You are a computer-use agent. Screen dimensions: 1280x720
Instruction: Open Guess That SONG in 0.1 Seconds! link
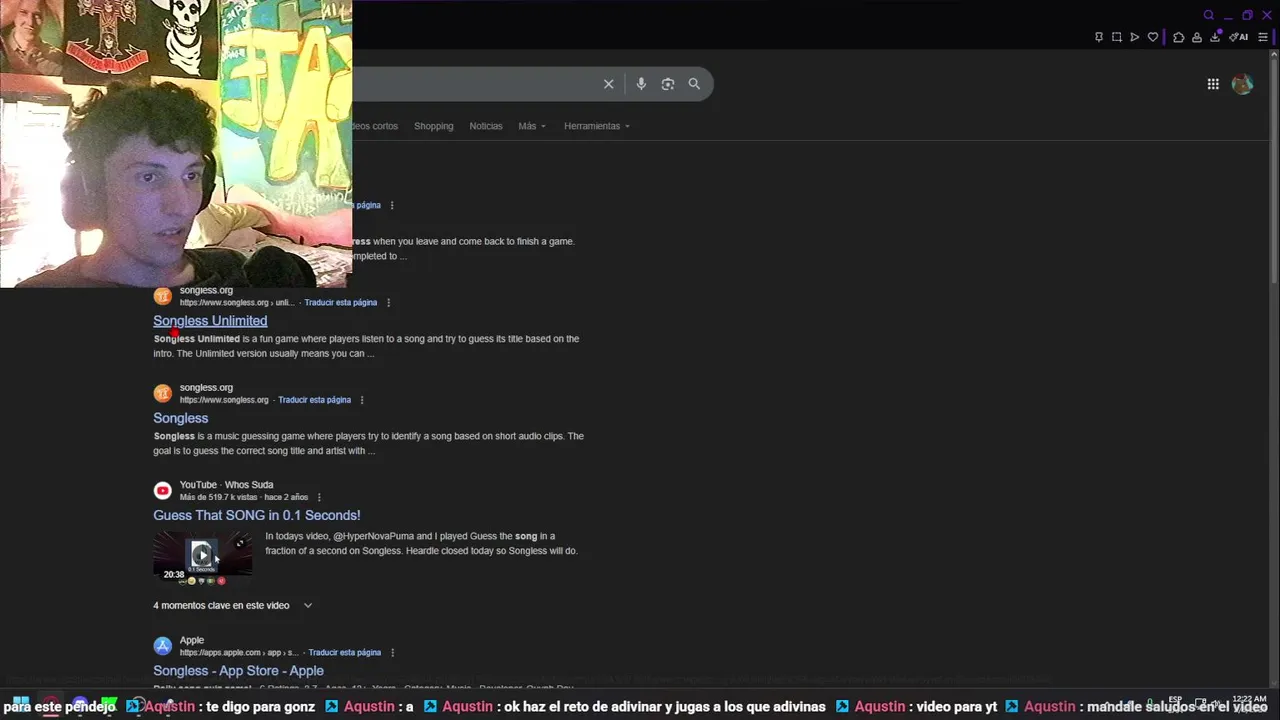coord(257,515)
